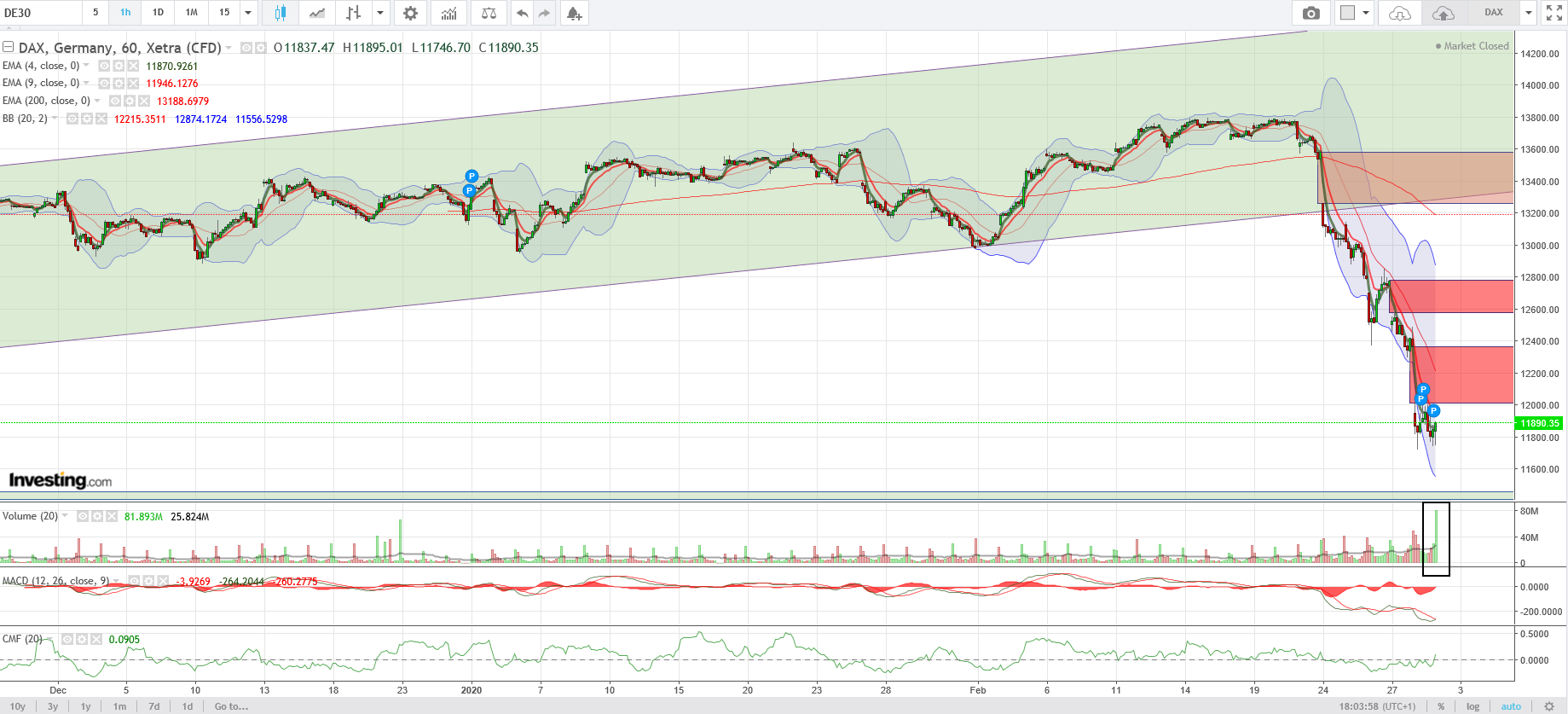Open chart properties gear in toolbar
The height and width of the screenshot is (714, 1568).
pos(411,13)
